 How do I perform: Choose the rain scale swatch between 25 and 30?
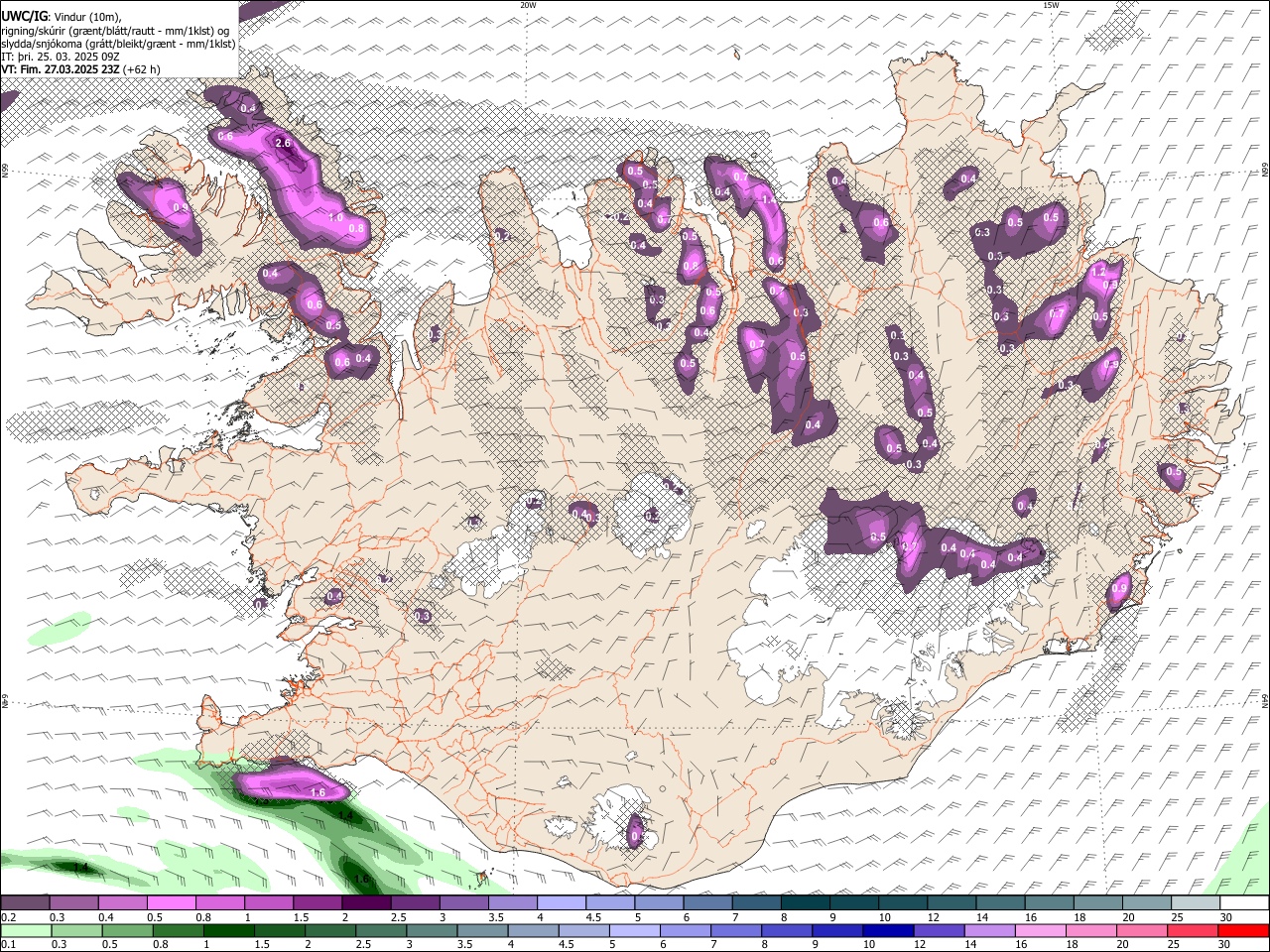click(x=1193, y=930)
